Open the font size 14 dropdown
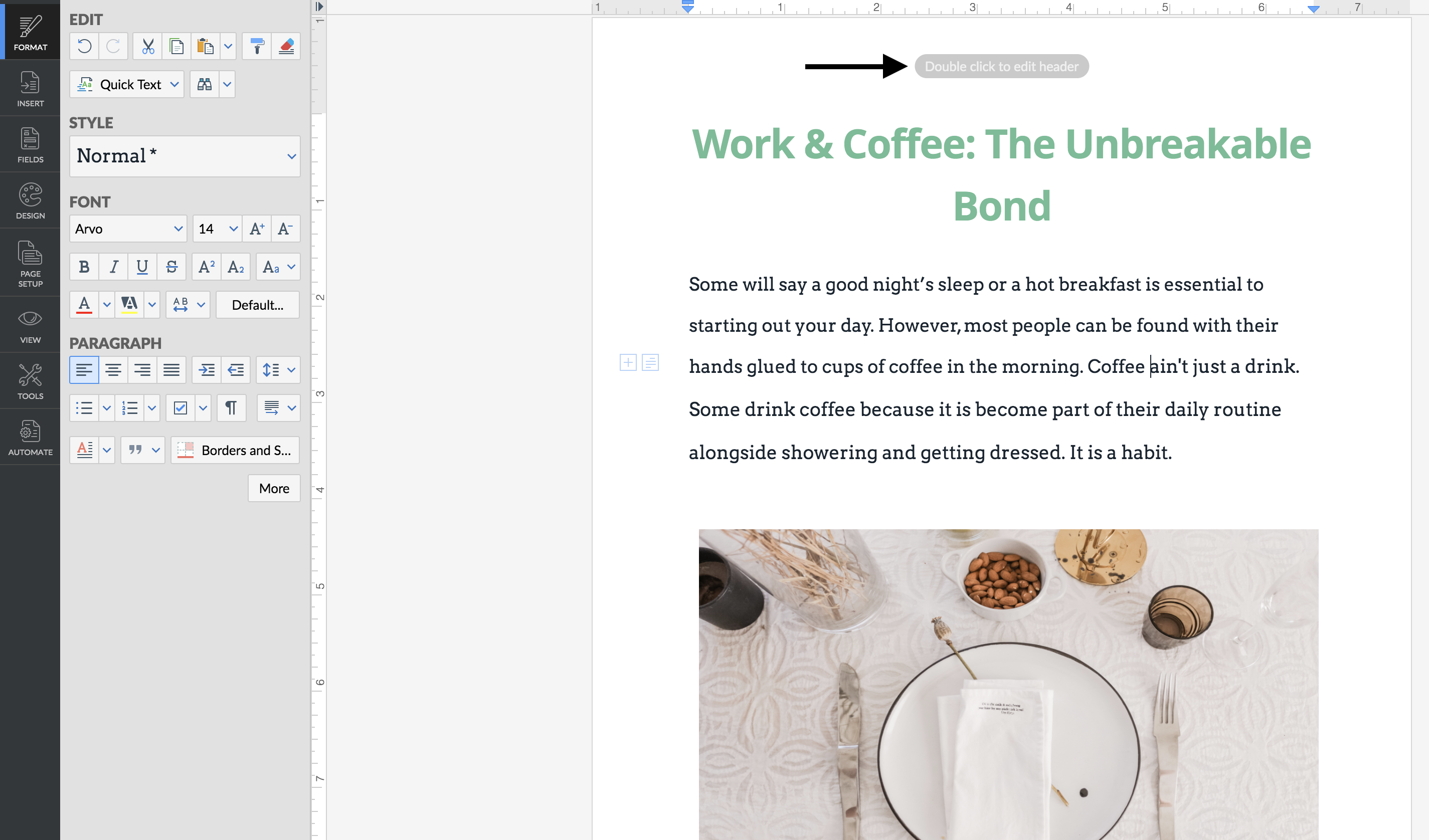 pyautogui.click(x=217, y=229)
